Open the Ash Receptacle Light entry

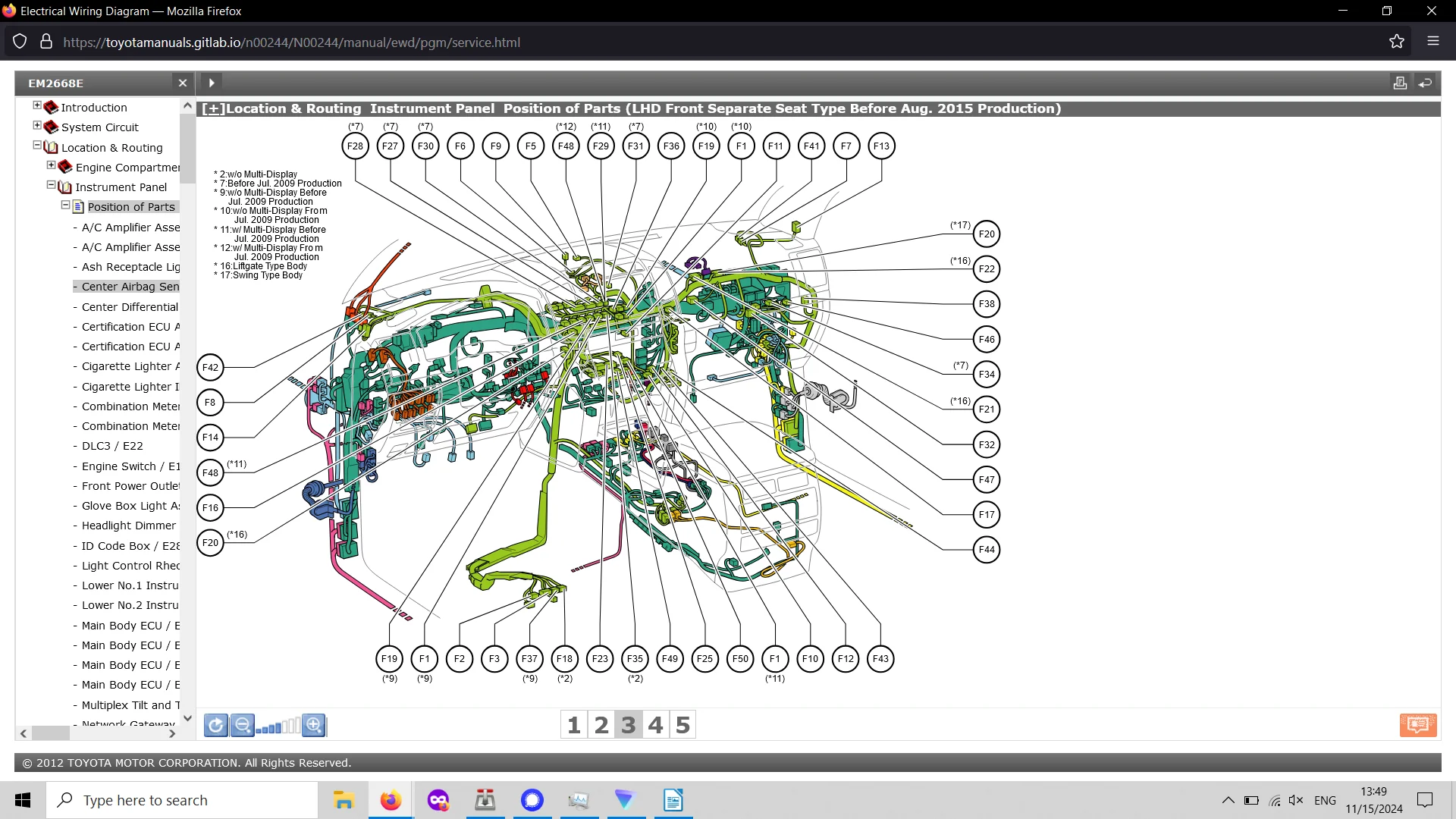(130, 267)
